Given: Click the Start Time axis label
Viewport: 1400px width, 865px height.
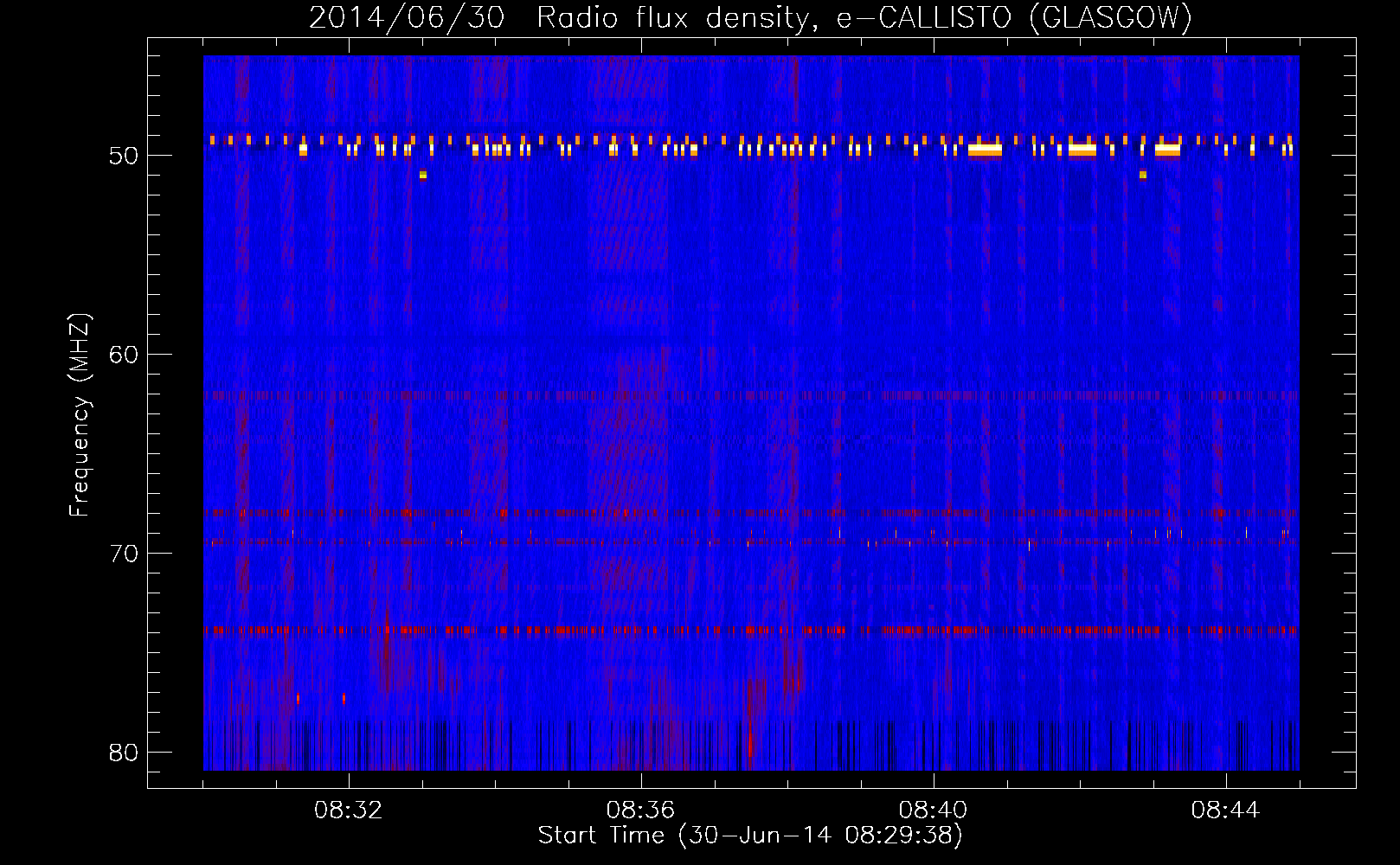Looking at the screenshot, I should click(750, 836).
